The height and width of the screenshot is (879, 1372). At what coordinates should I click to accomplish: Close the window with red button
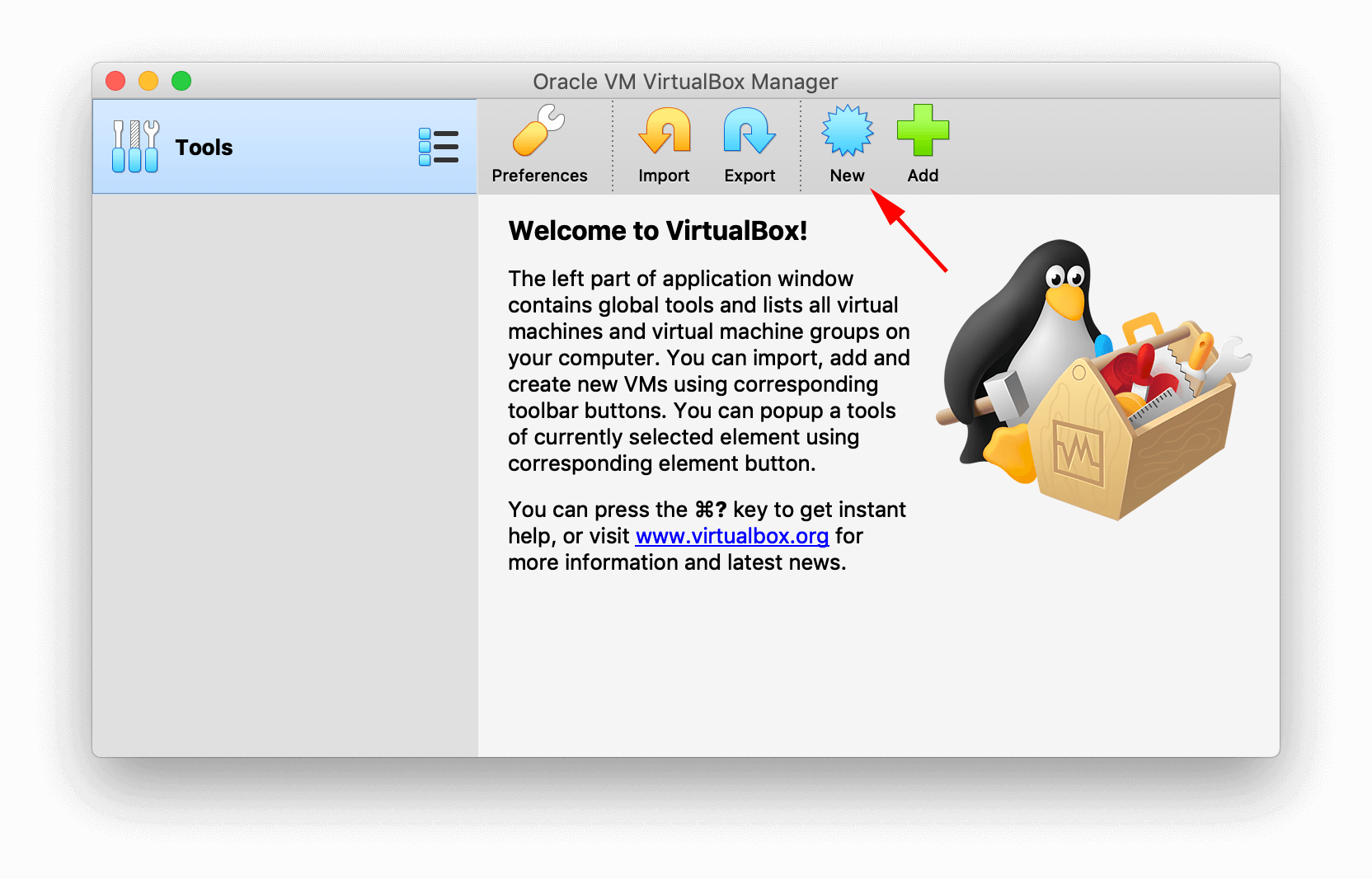(x=115, y=81)
